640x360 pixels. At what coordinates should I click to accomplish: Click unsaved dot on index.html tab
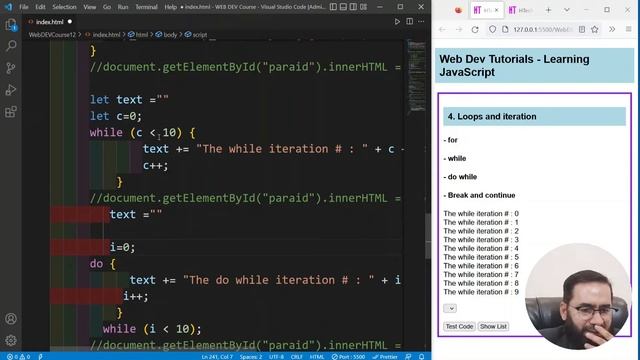70,22
